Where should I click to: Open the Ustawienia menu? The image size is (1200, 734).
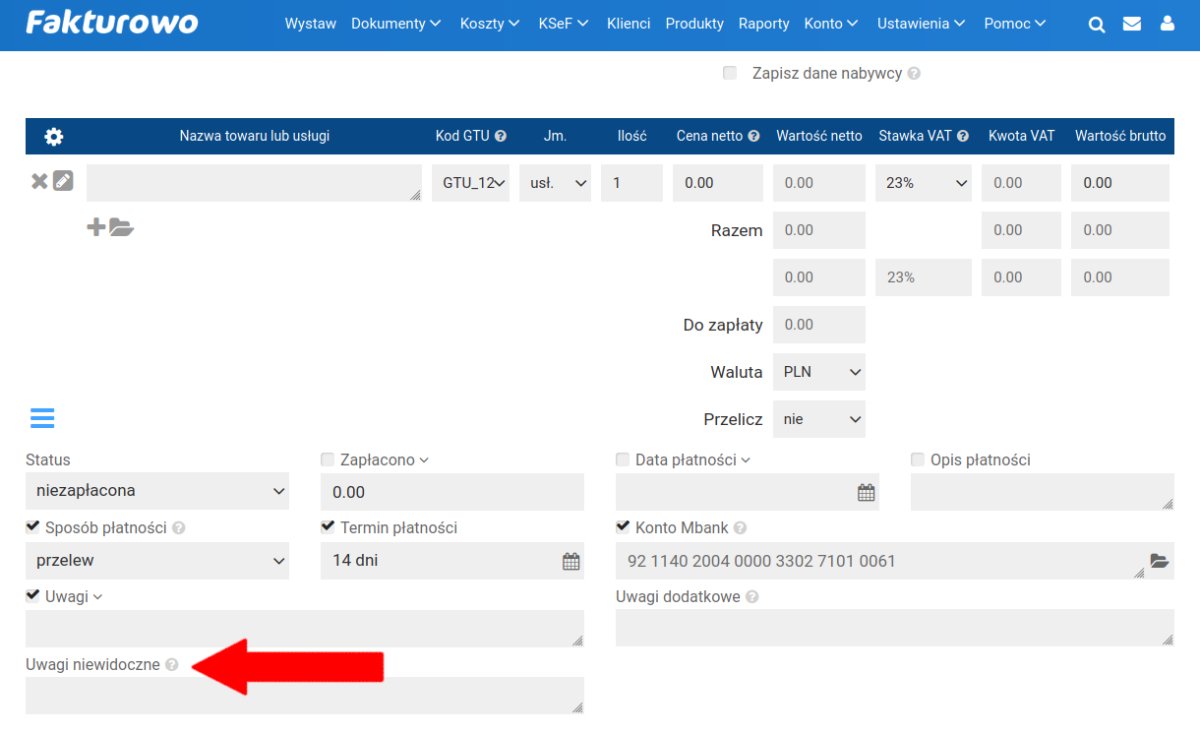point(920,24)
